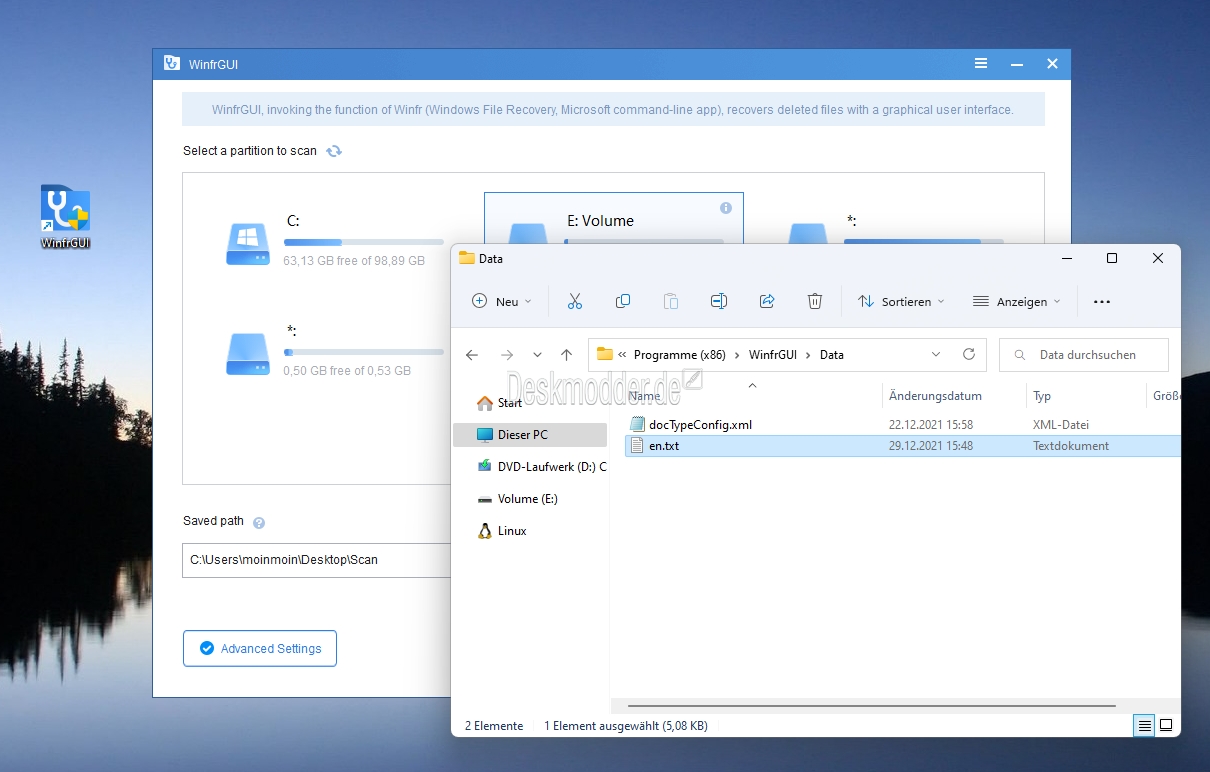Go back in Explorer navigation
This screenshot has height=772, width=1210.
pos(472,355)
